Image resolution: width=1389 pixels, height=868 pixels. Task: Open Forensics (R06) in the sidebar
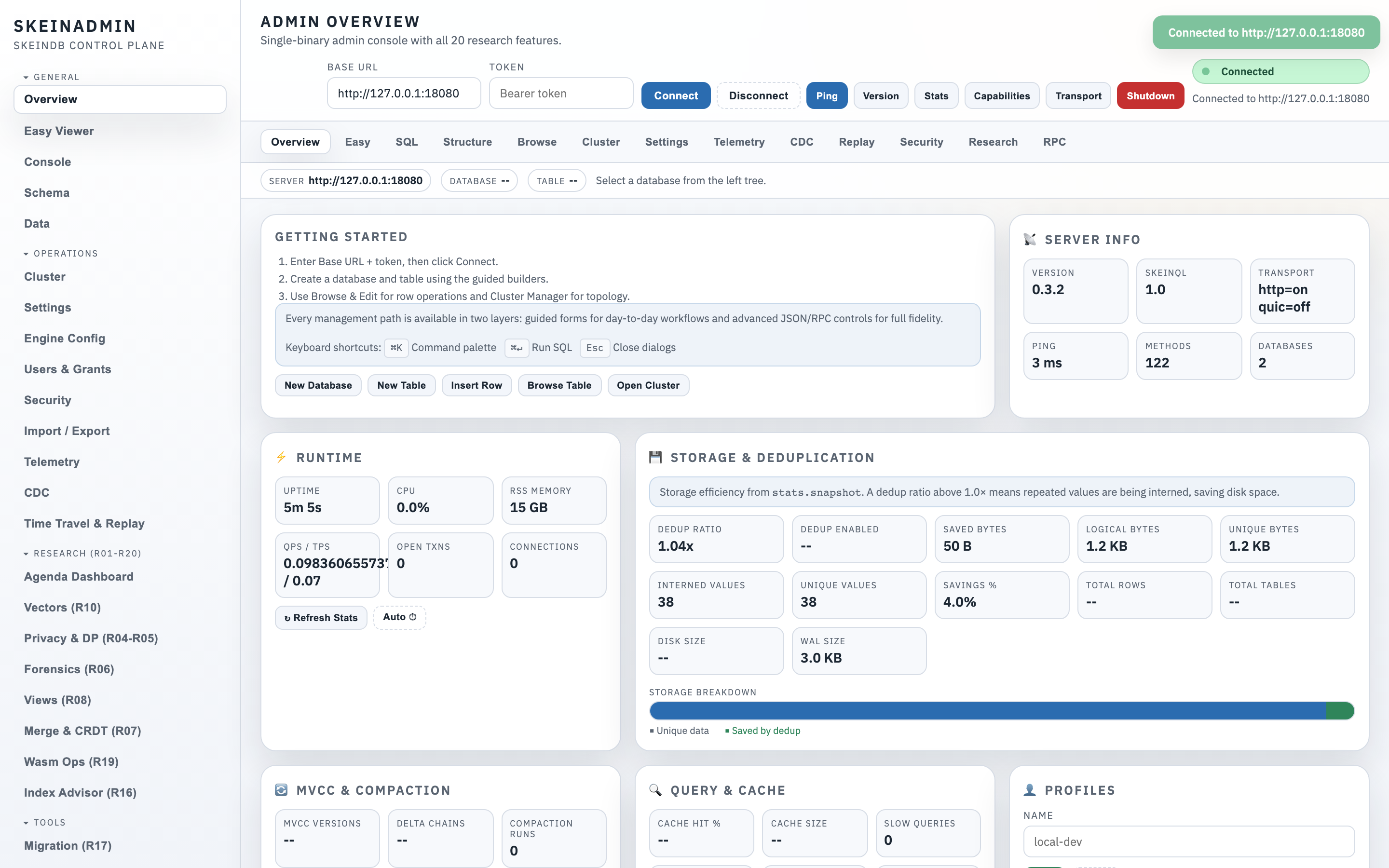(120, 669)
